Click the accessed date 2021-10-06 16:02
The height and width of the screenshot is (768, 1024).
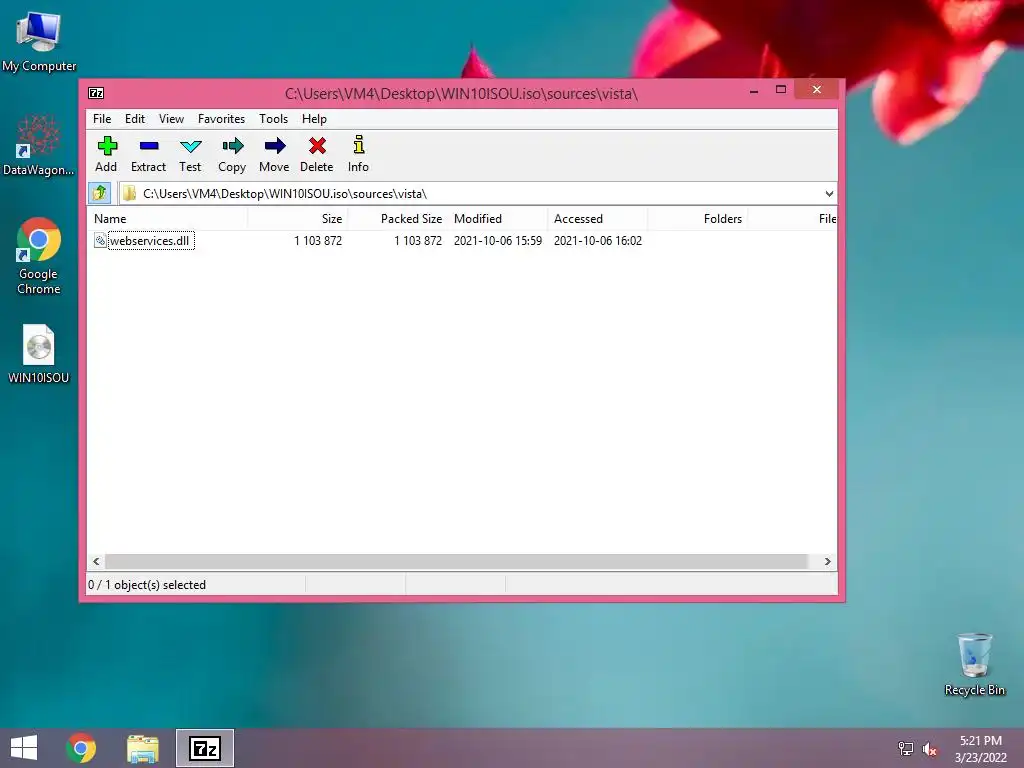pos(598,241)
